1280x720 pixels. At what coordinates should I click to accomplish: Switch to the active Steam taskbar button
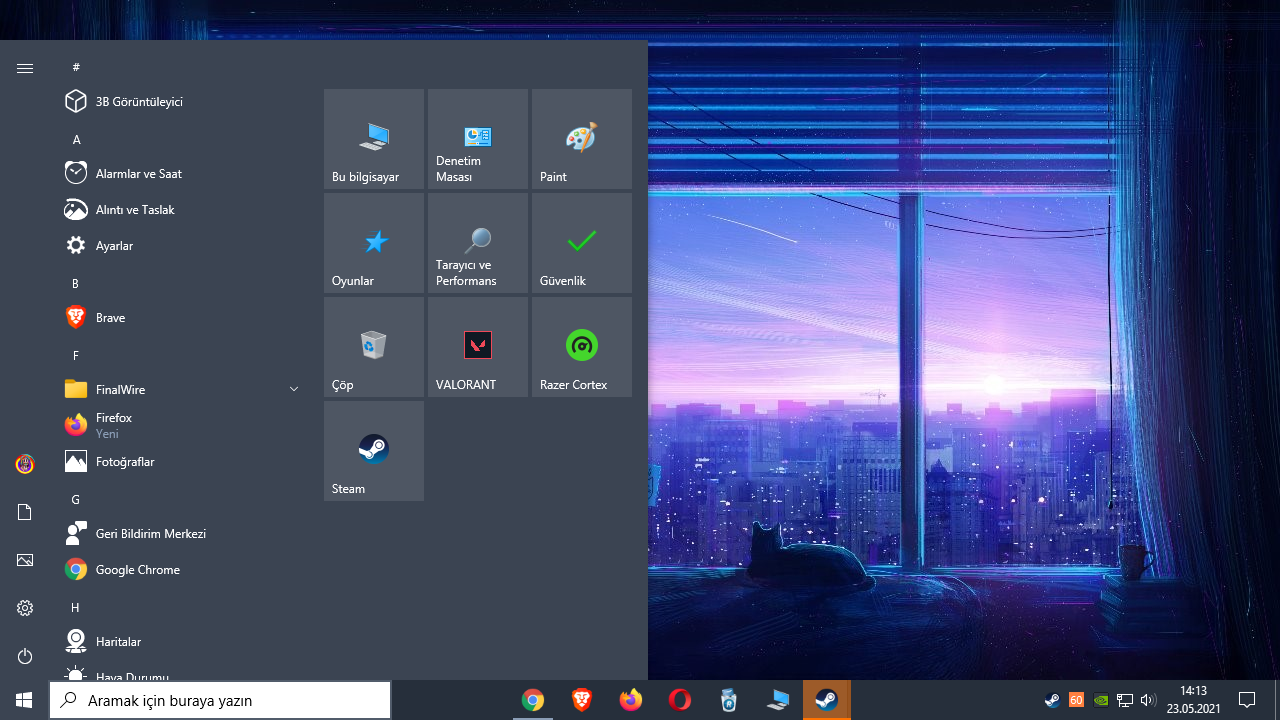click(x=827, y=700)
